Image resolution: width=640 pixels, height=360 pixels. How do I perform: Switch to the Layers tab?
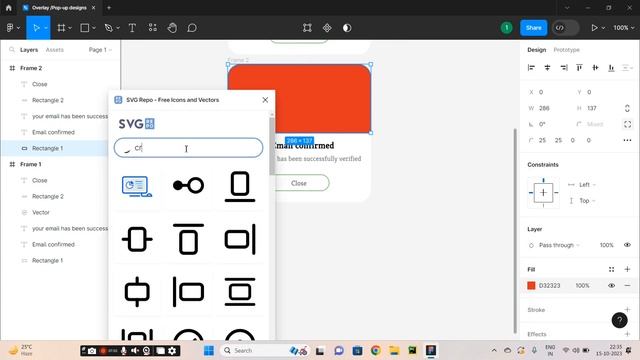tap(29, 50)
